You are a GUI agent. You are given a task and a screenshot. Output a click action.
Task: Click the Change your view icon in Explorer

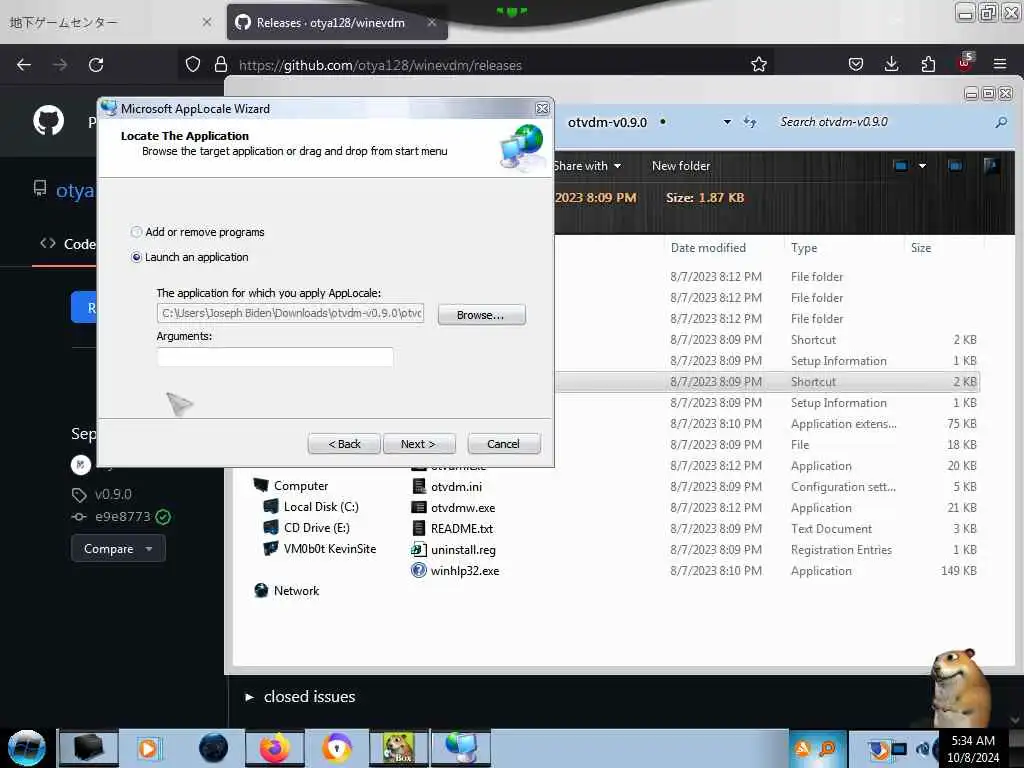pyautogui.click(x=901, y=166)
